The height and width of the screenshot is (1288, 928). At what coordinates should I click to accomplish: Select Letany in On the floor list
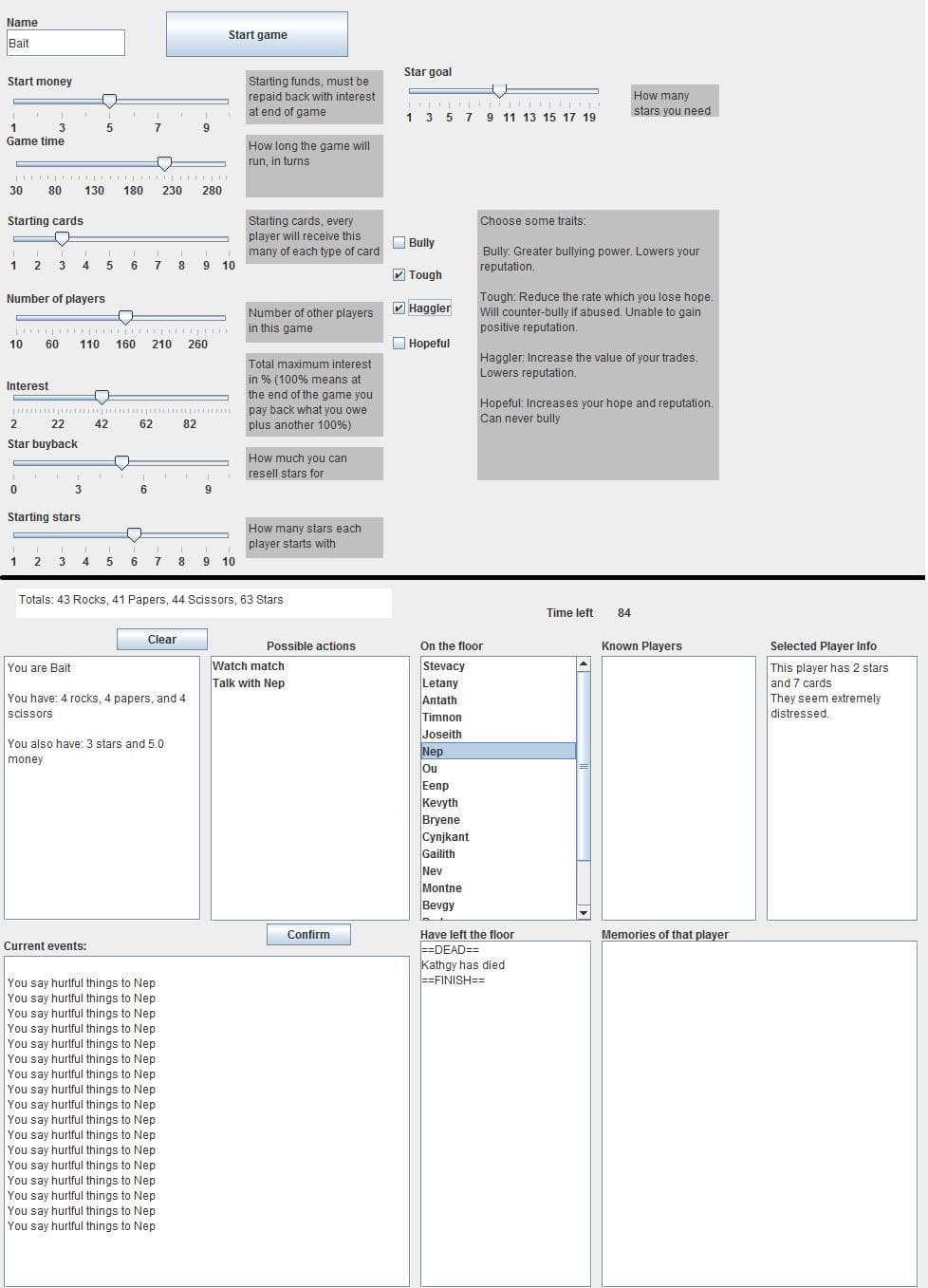pos(498,683)
